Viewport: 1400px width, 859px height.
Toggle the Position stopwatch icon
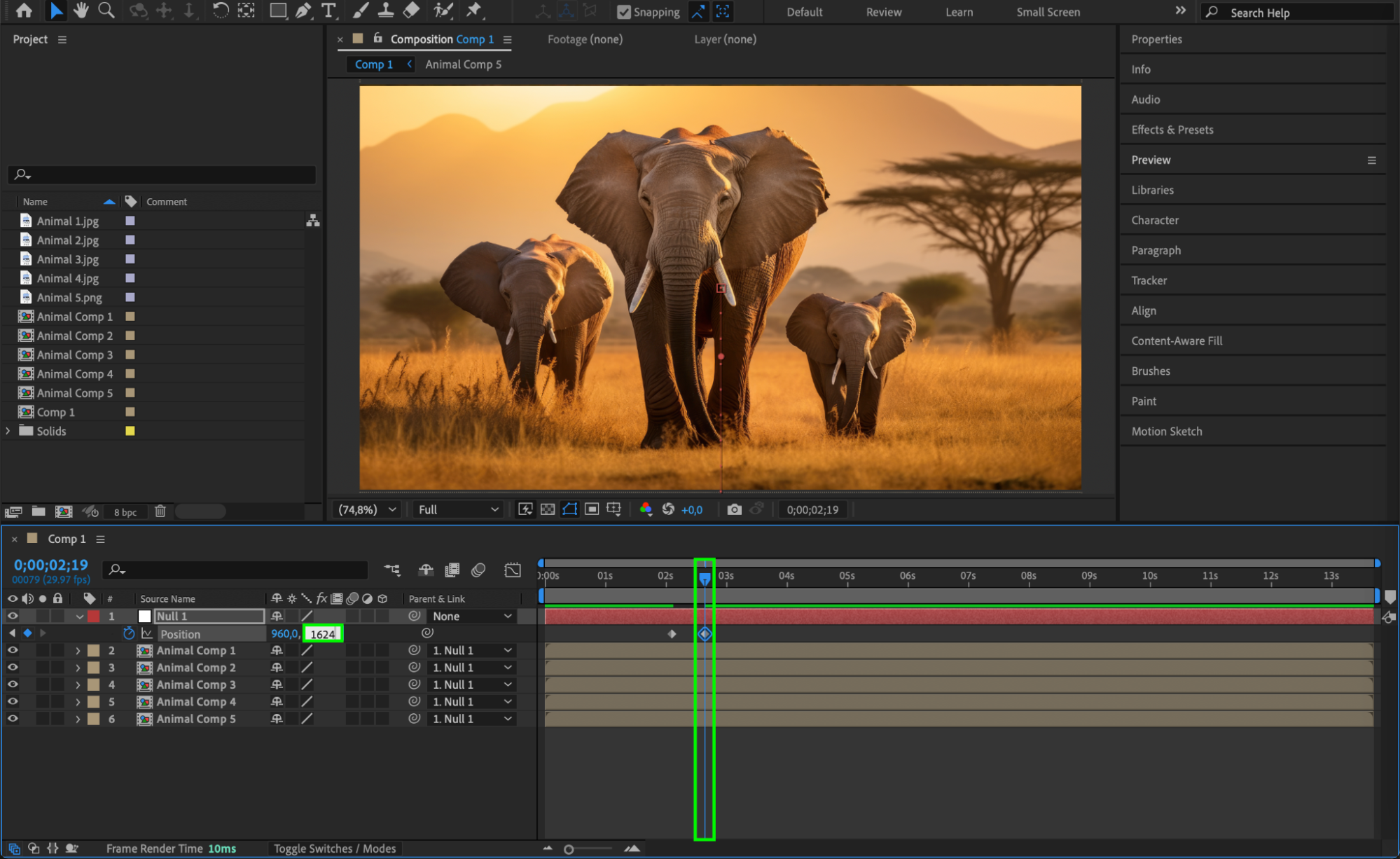click(129, 633)
